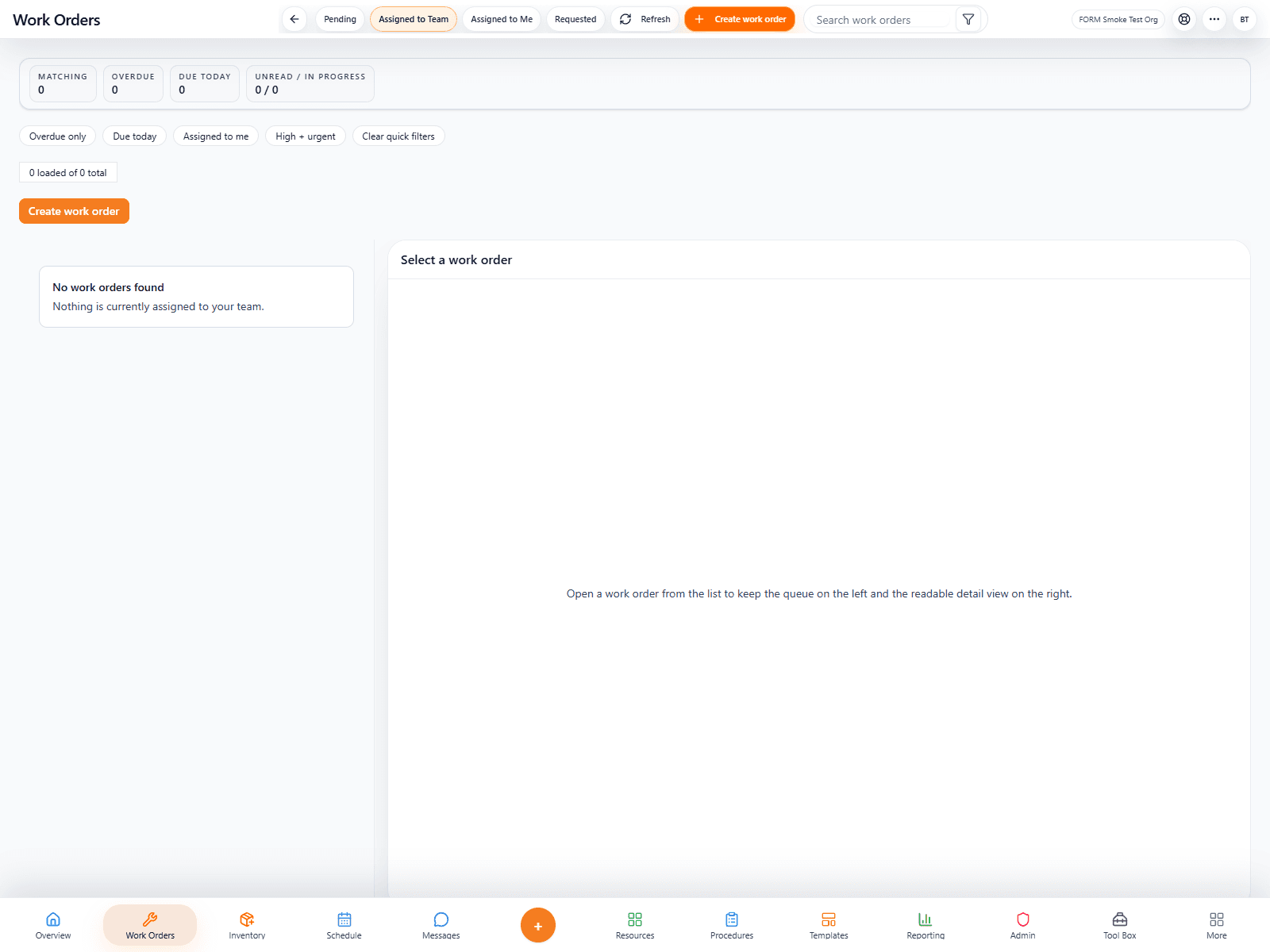
Task: Toggle the High + urgent quick filter
Action: (306, 136)
